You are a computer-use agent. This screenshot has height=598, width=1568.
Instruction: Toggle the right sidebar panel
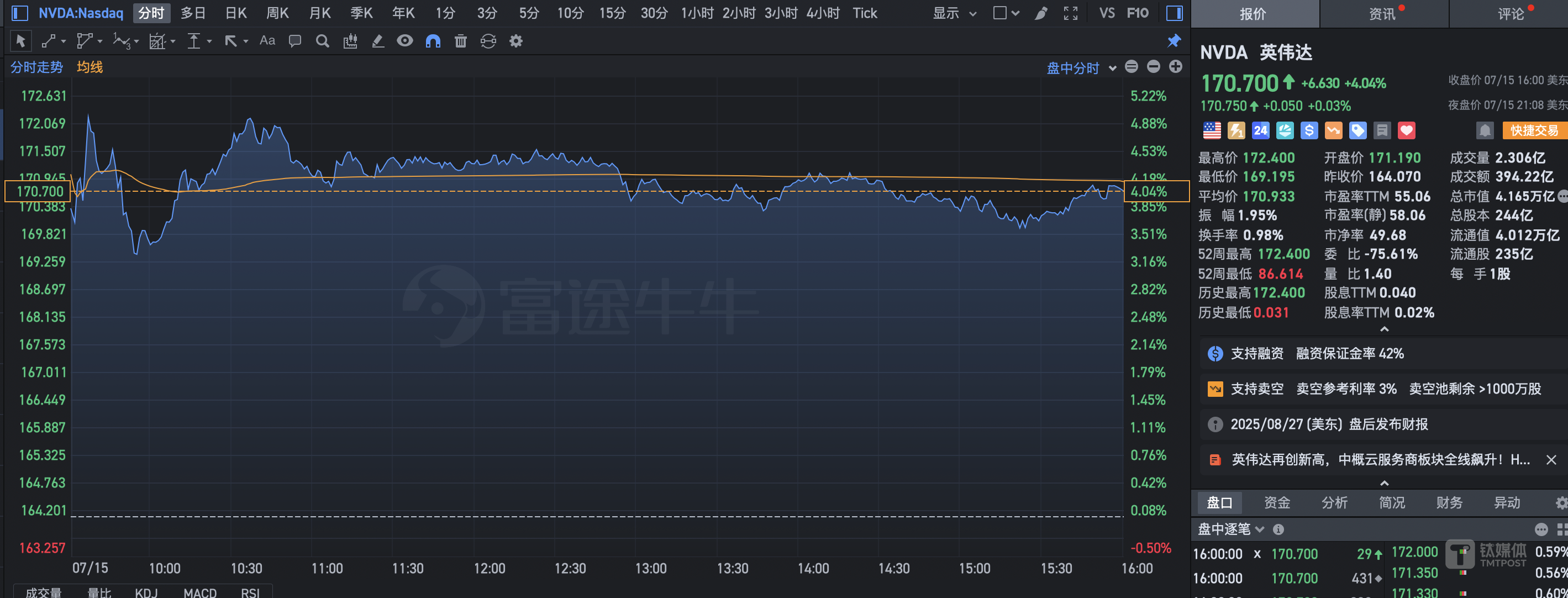coord(1174,13)
